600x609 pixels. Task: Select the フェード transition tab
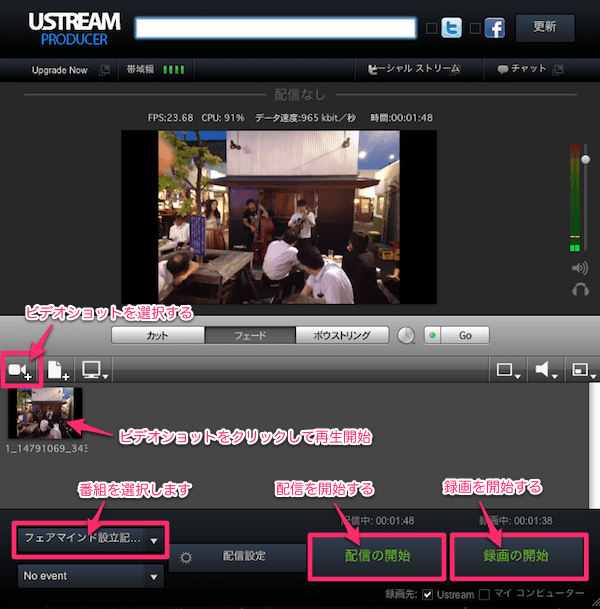(x=250, y=335)
